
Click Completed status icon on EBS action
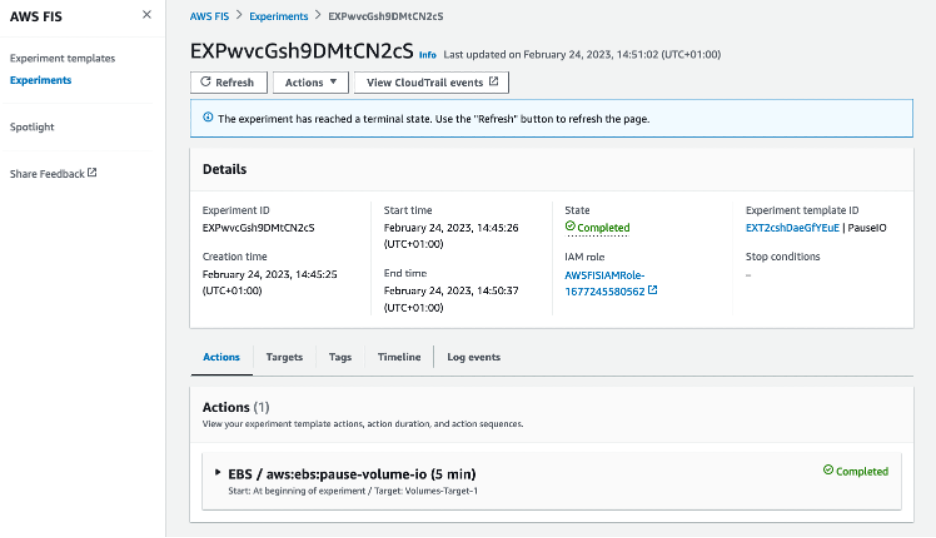828,470
